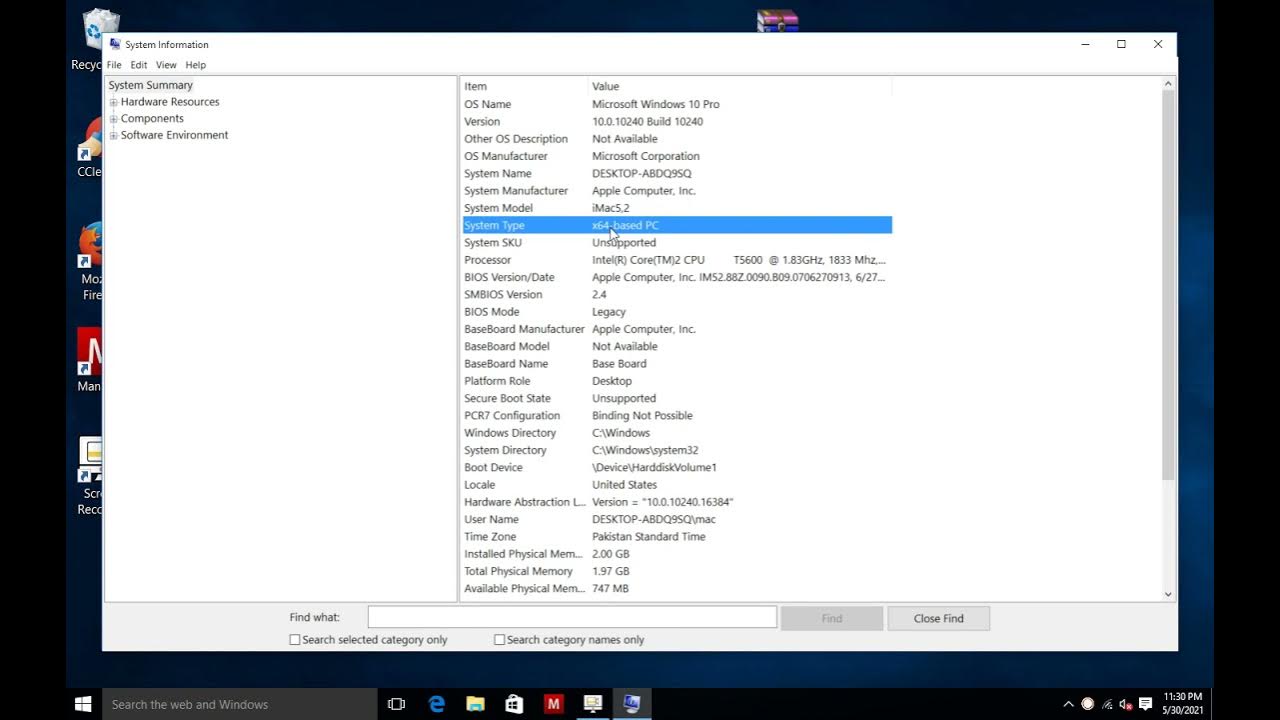Open the red M app on taskbar
The width and height of the screenshot is (1280, 720).
(553, 704)
